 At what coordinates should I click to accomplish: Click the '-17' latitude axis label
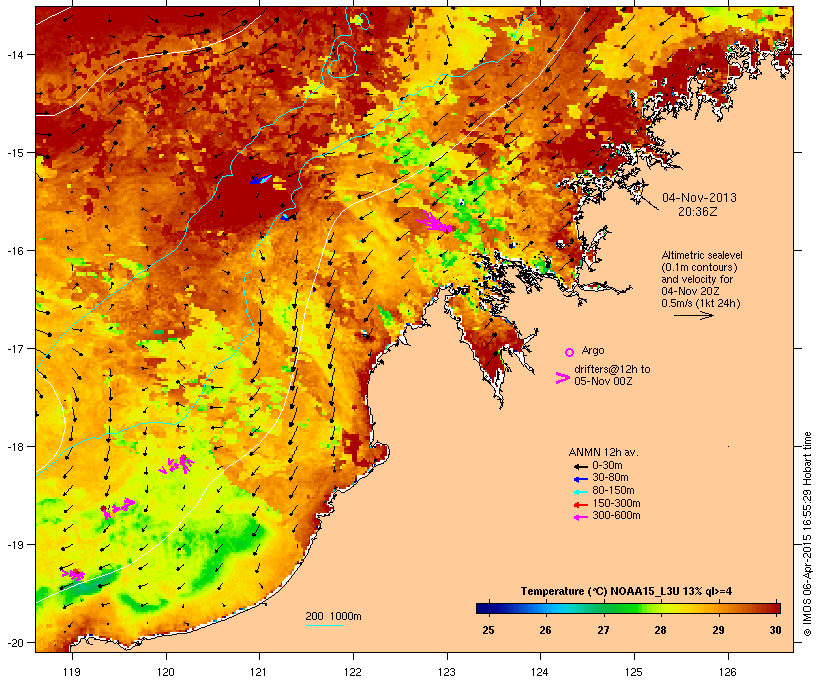(14, 349)
